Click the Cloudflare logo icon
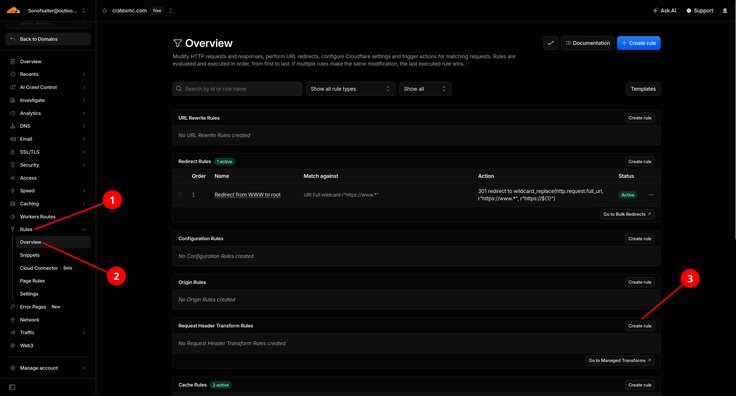The image size is (736, 396). tap(13, 10)
